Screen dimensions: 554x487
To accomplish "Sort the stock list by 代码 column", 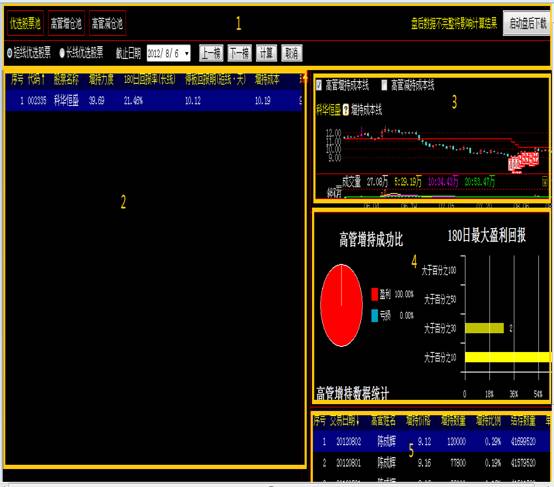I will 36,79.
